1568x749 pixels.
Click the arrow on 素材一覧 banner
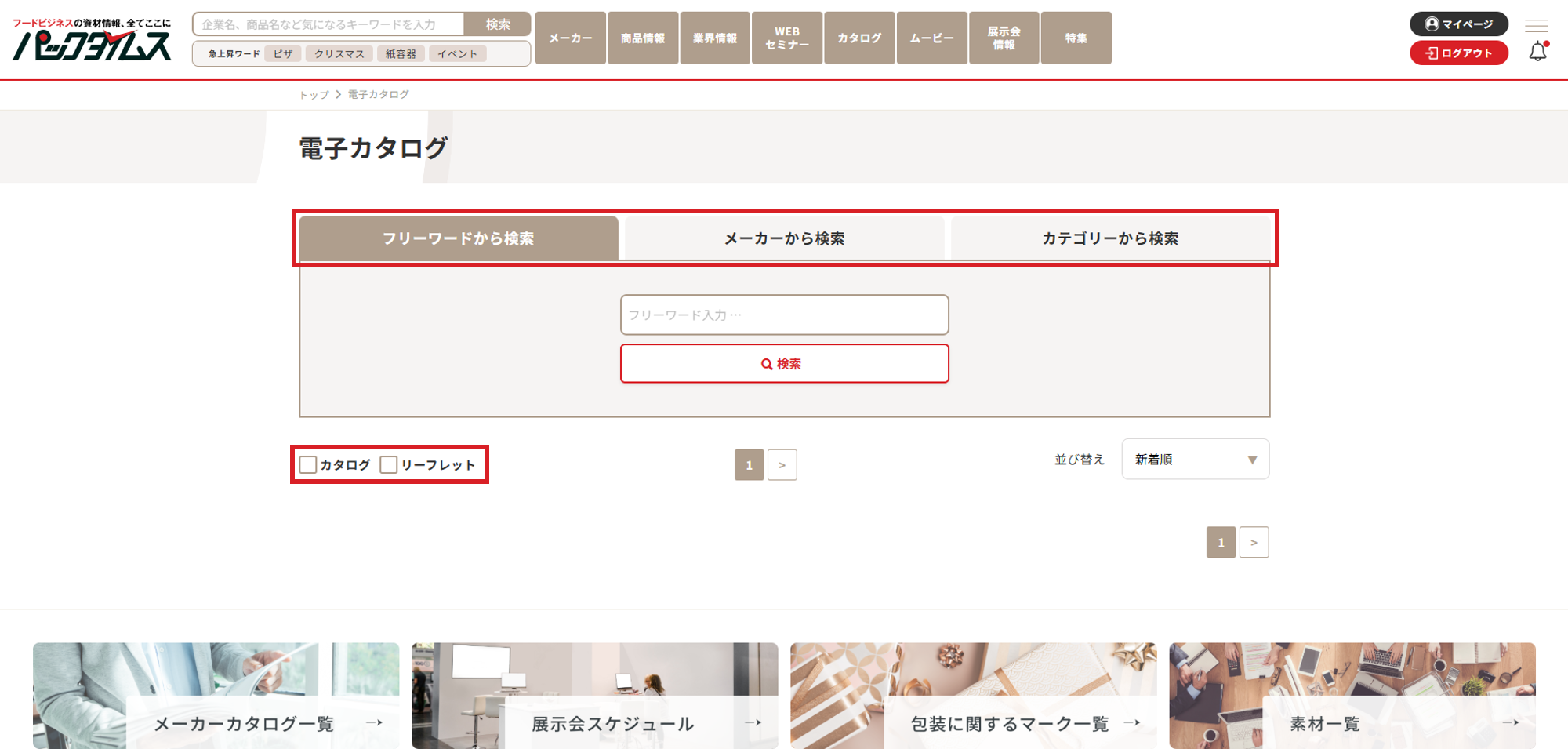click(1510, 722)
